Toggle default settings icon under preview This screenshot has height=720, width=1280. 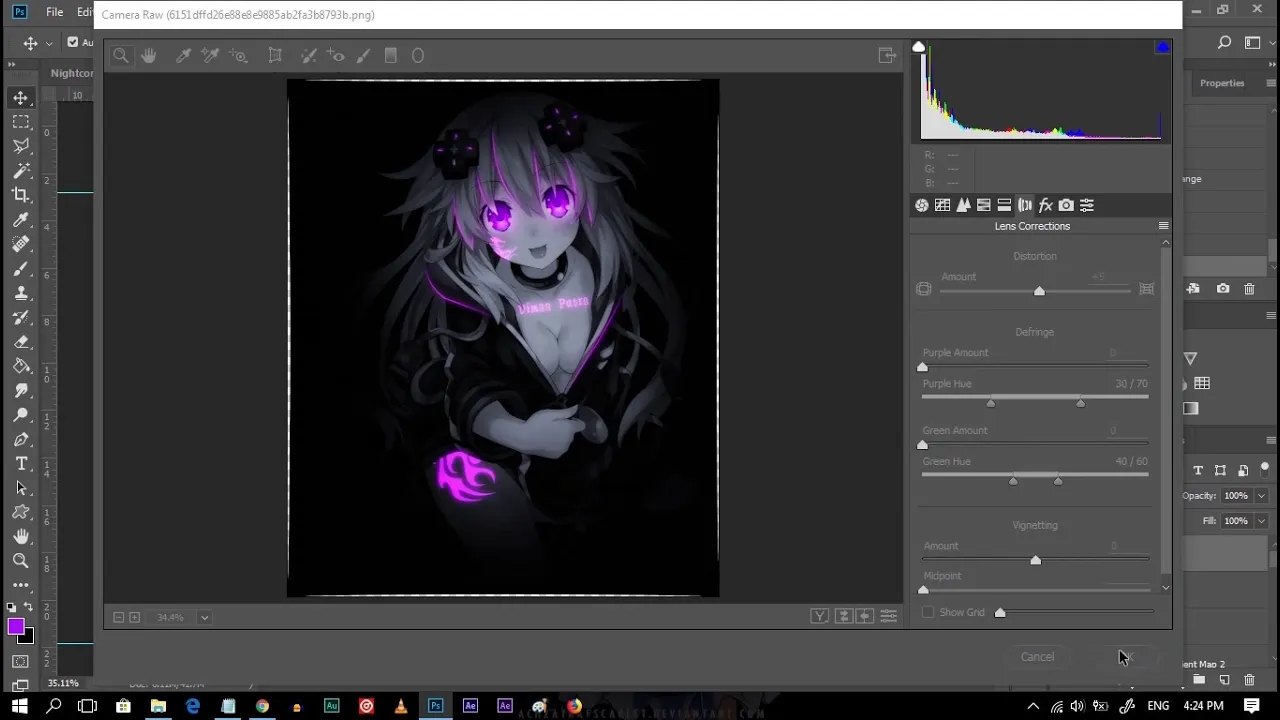point(888,616)
